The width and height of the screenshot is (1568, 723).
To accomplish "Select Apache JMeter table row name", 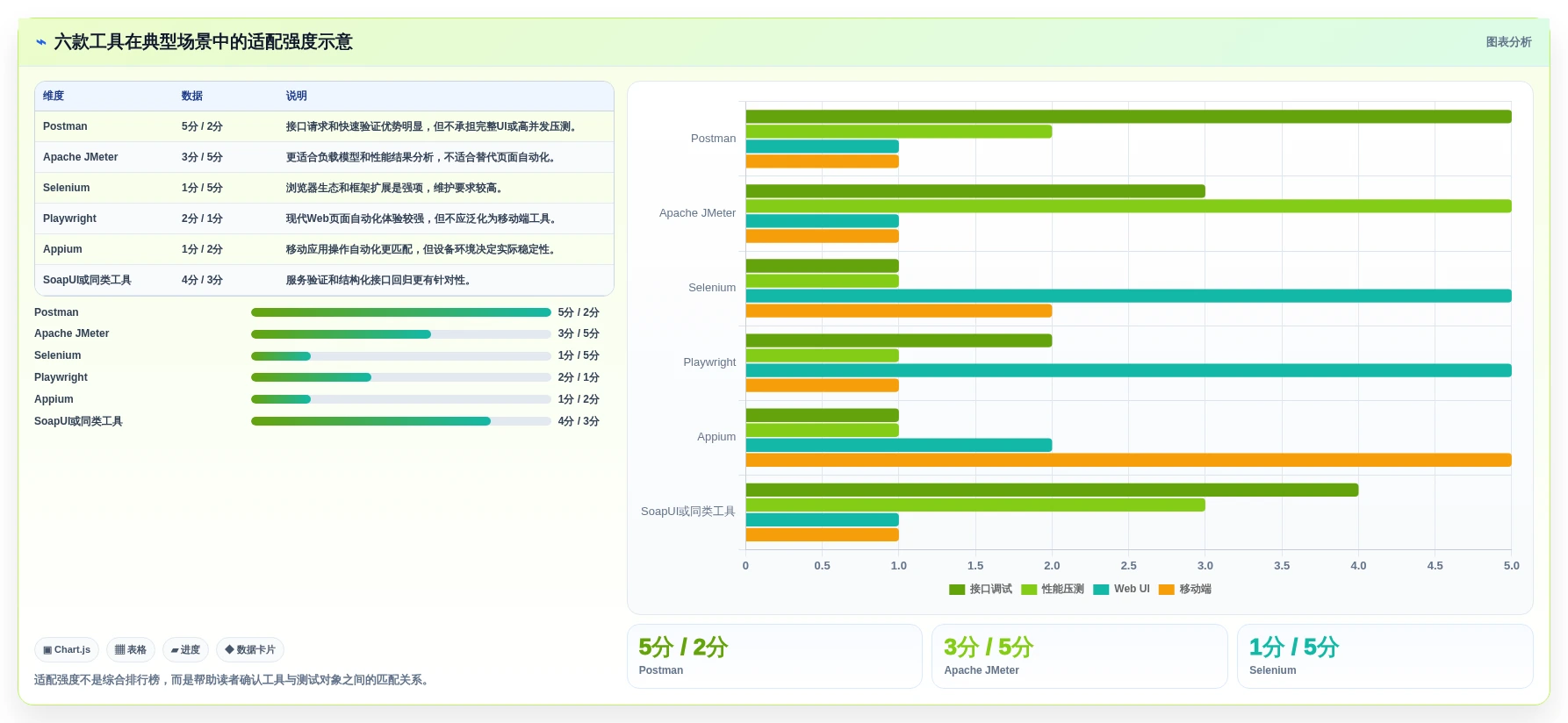I will pyautogui.click(x=80, y=157).
